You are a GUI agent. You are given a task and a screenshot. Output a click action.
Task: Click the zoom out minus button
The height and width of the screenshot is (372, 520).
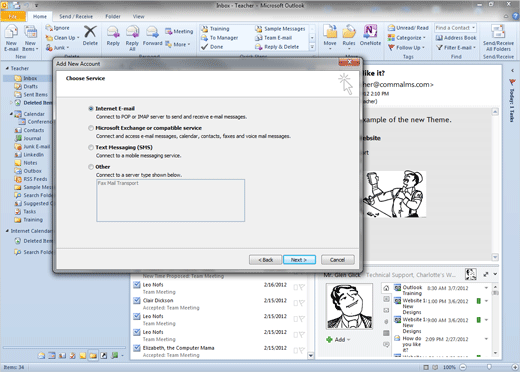pyautogui.click(x=463, y=367)
